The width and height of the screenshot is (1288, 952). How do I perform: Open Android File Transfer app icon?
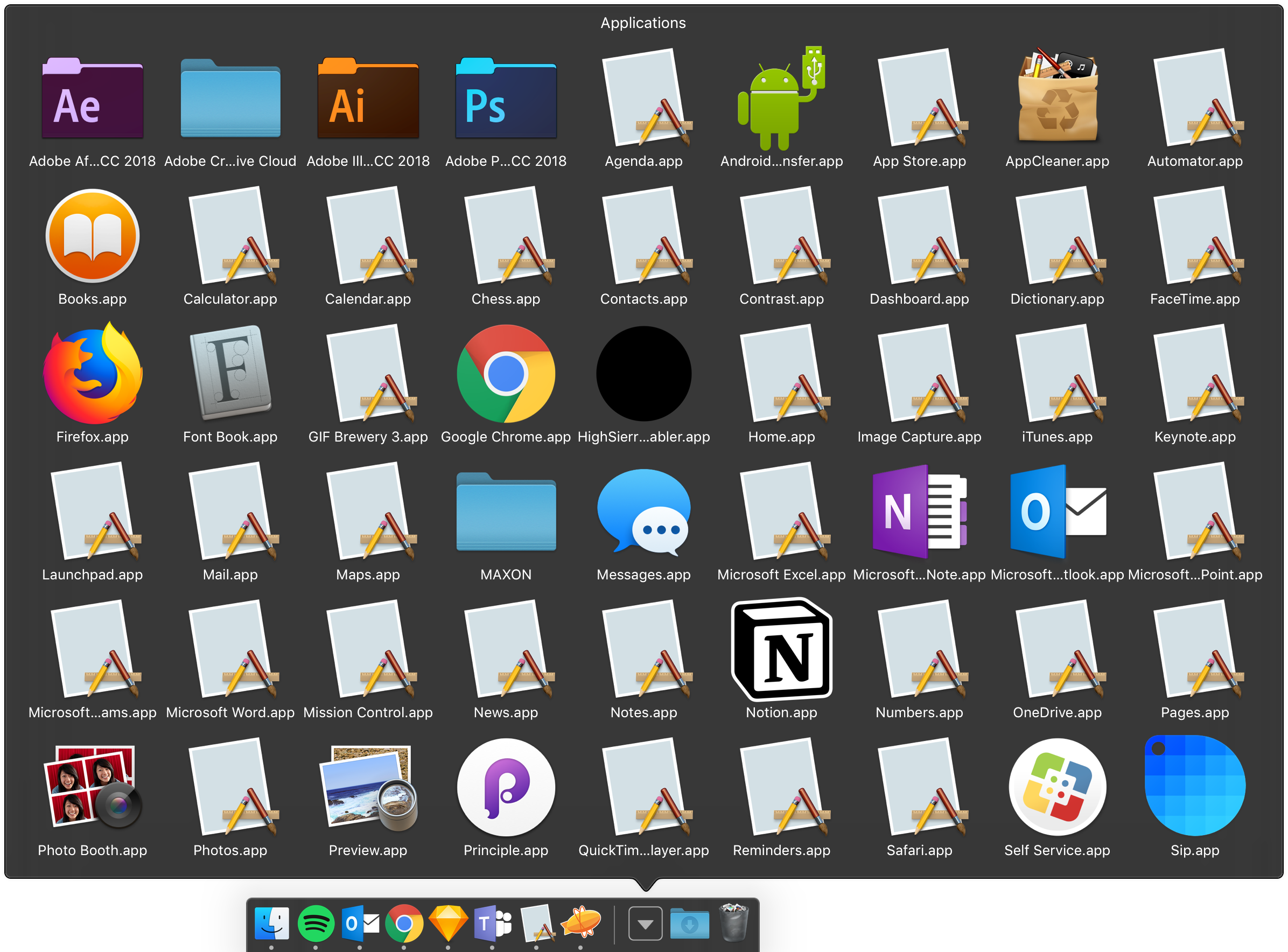pos(781,99)
